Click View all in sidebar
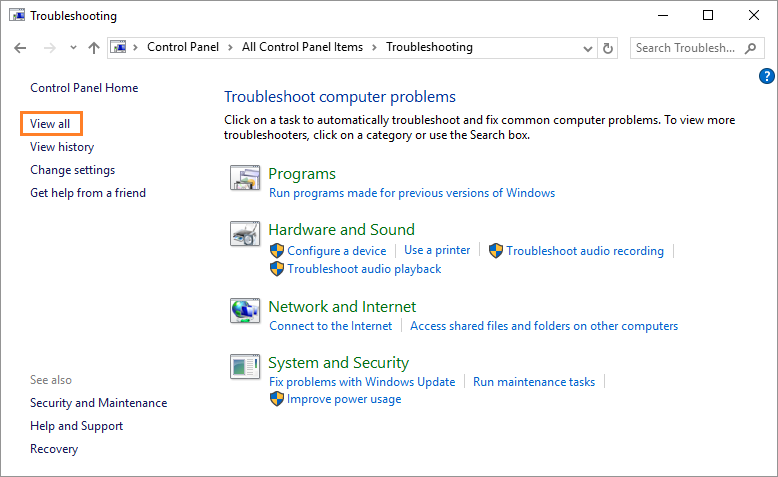The width and height of the screenshot is (778, 477). [50, 124]
